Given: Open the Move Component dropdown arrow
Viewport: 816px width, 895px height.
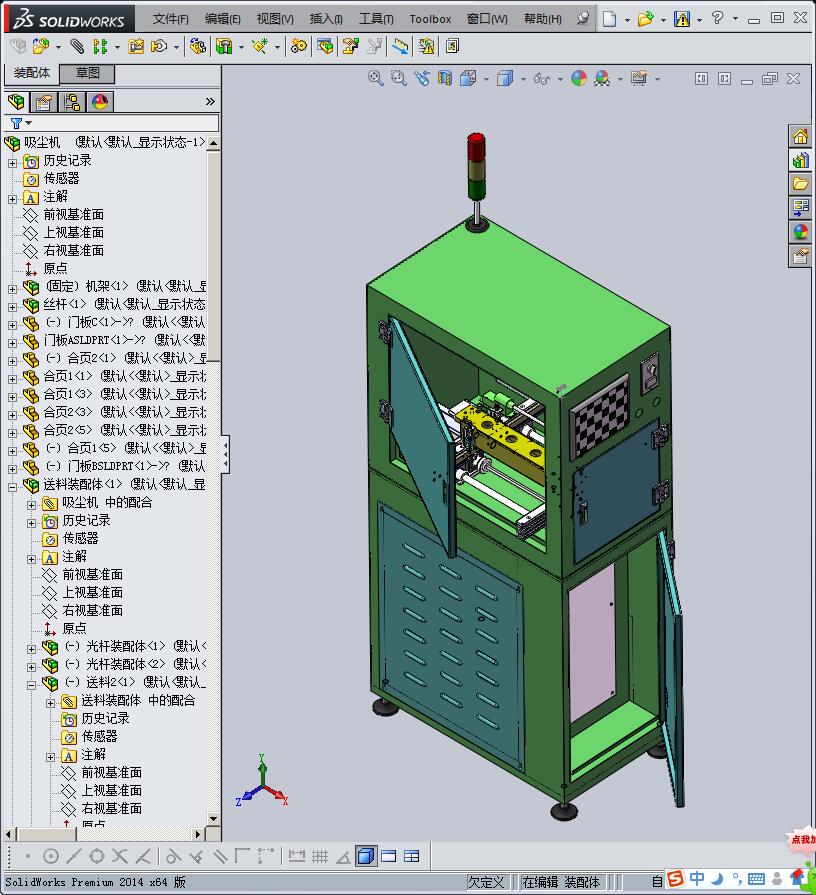Looking at the screenshot, I should [176, 47].
